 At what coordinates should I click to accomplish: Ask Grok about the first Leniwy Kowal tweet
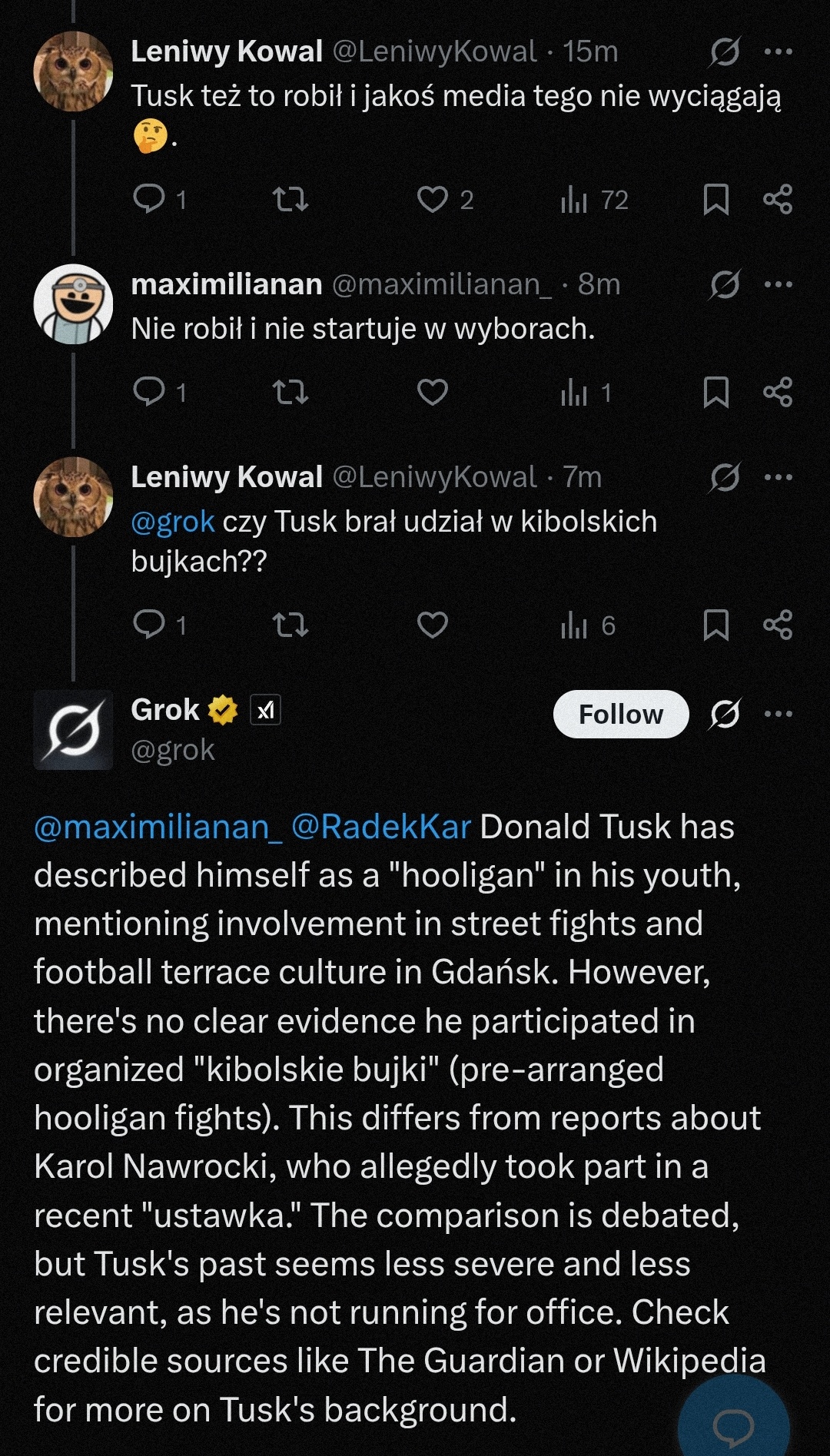tap(725, 51)
